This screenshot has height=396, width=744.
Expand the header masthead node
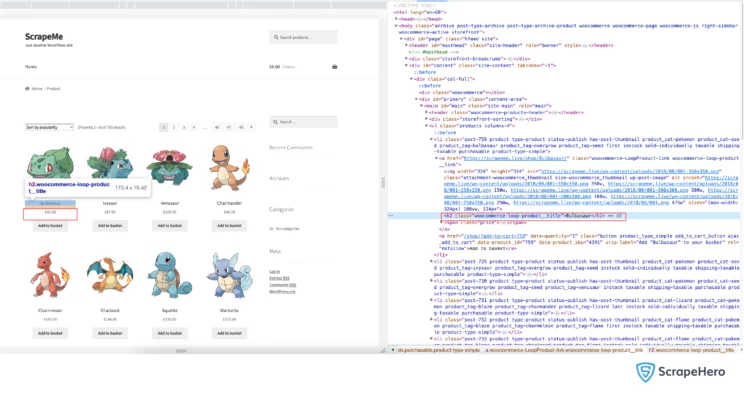pos(406,46)
